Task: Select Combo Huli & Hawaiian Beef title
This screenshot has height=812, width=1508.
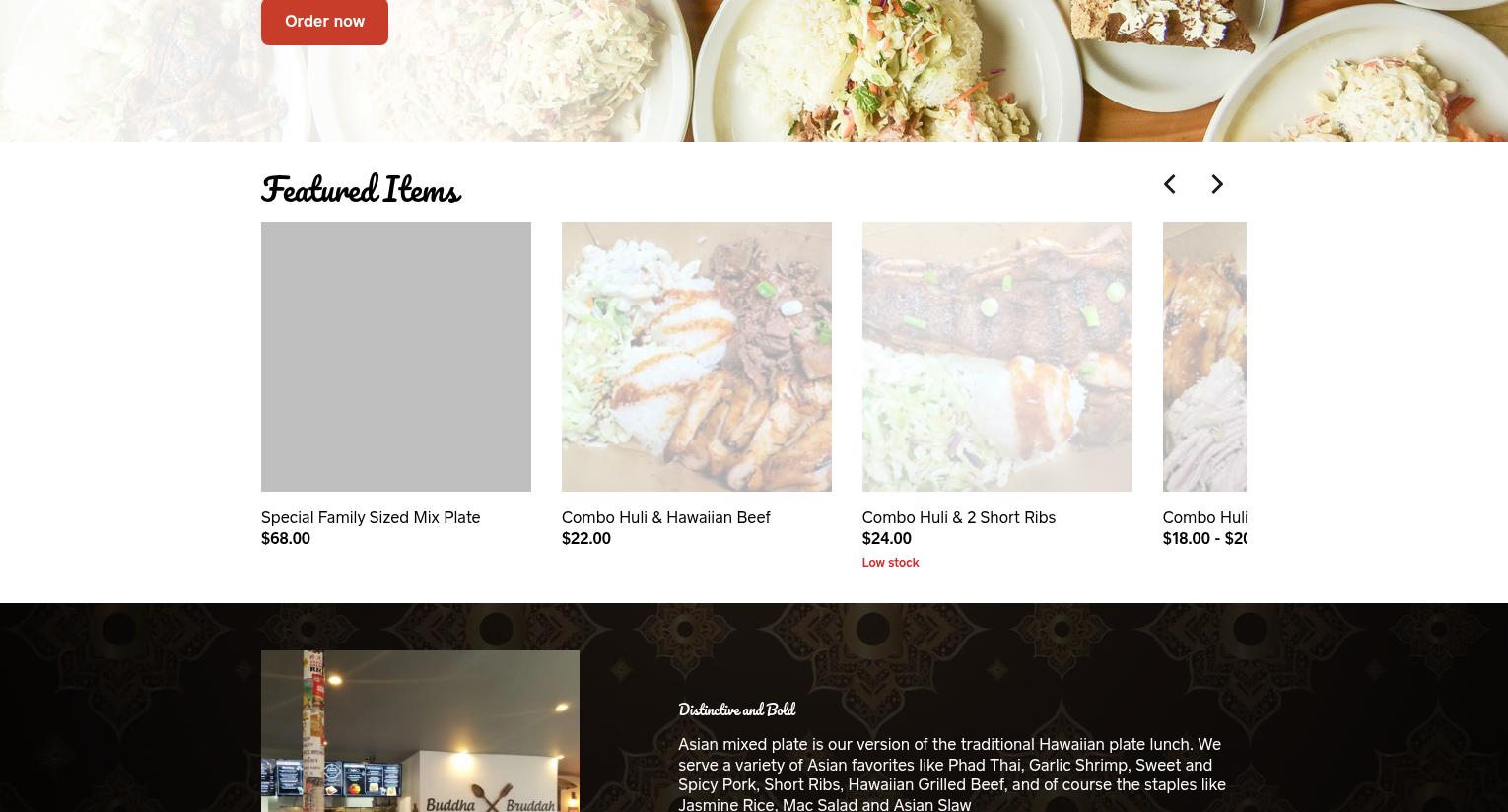Action: [x=666, y=517]
